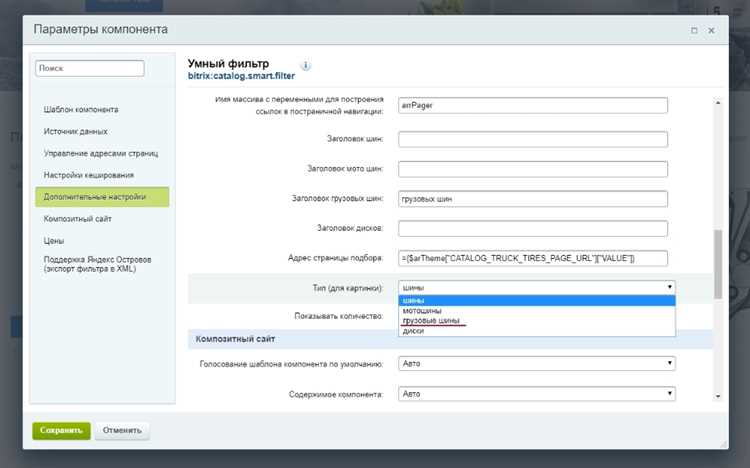Open the Шаблон компонента section
The height and width of the screenshot is (468, 750).
click(81, 110)
